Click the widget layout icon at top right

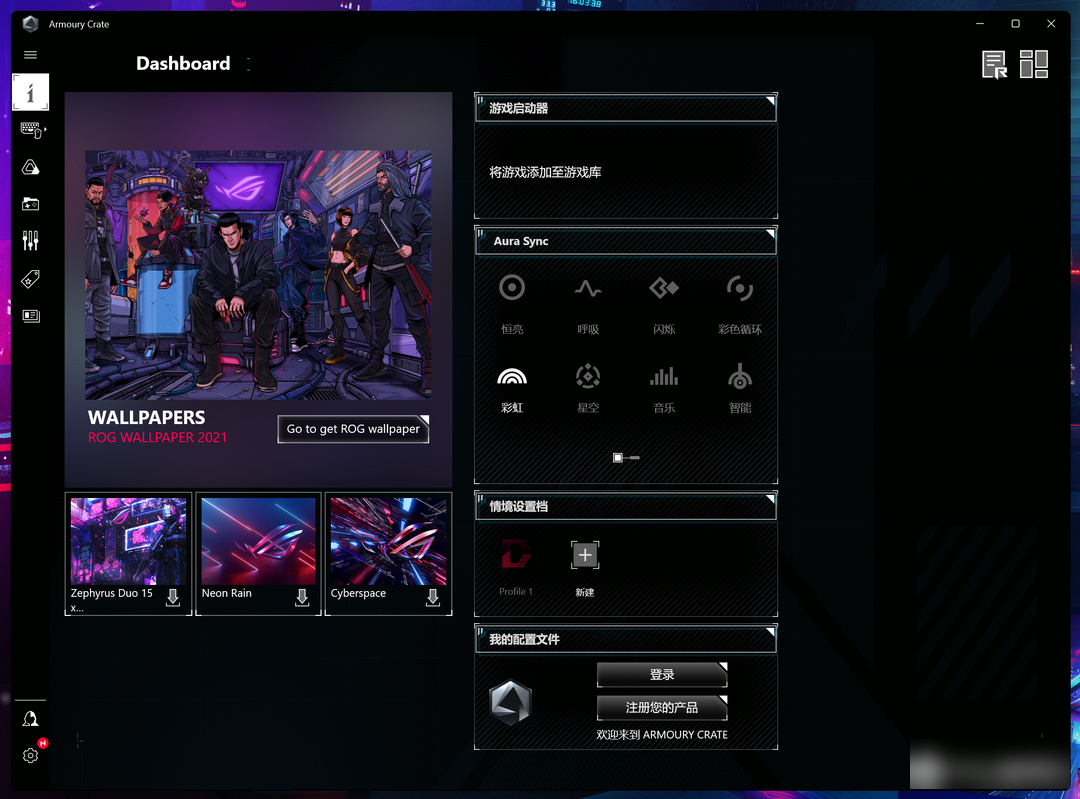[1034, 64]
